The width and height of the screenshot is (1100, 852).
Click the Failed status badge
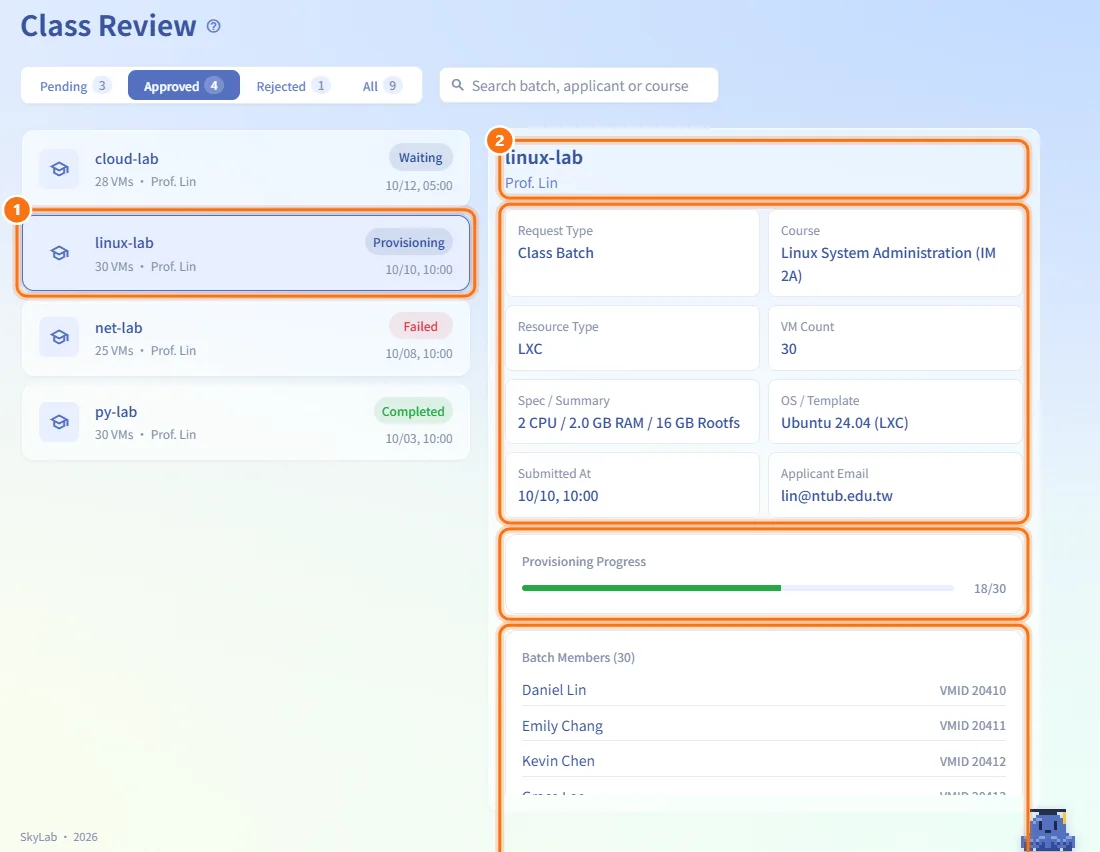pyautogui.click(x=420, y=326)
